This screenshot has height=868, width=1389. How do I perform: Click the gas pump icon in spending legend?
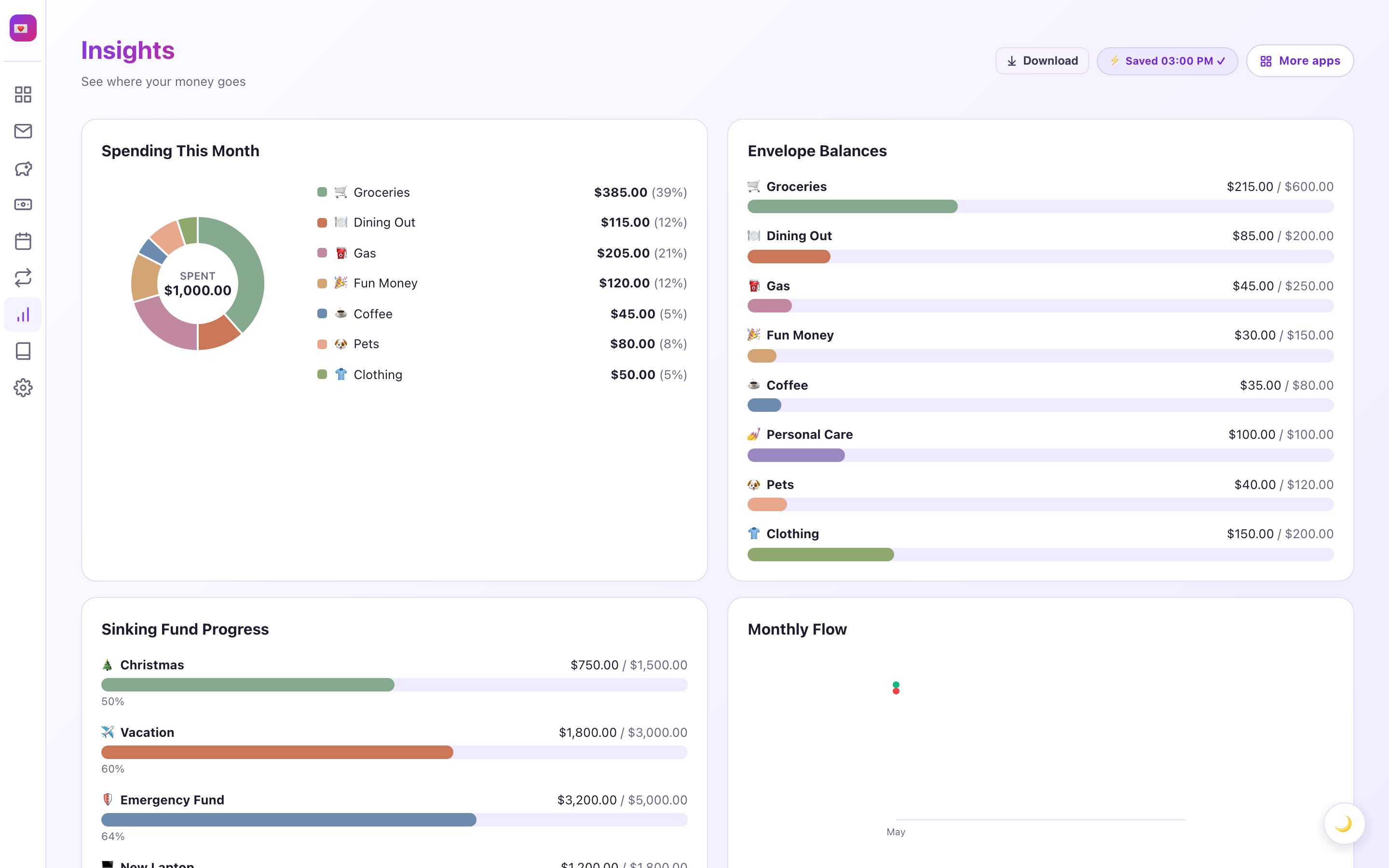[341, 253]
